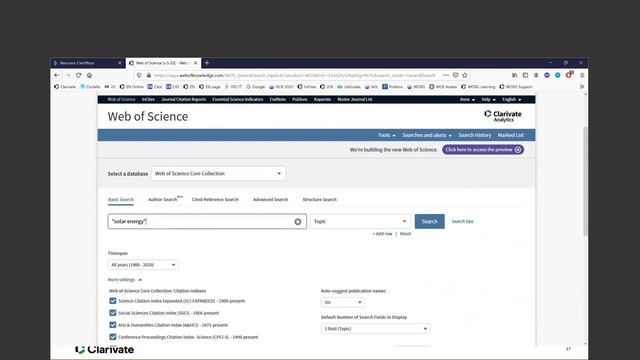Image resolution: width=640 pixels, height=360 pixels.
Task: Click the Reset link
Action: pyautogui.click(x=405, y=234)
